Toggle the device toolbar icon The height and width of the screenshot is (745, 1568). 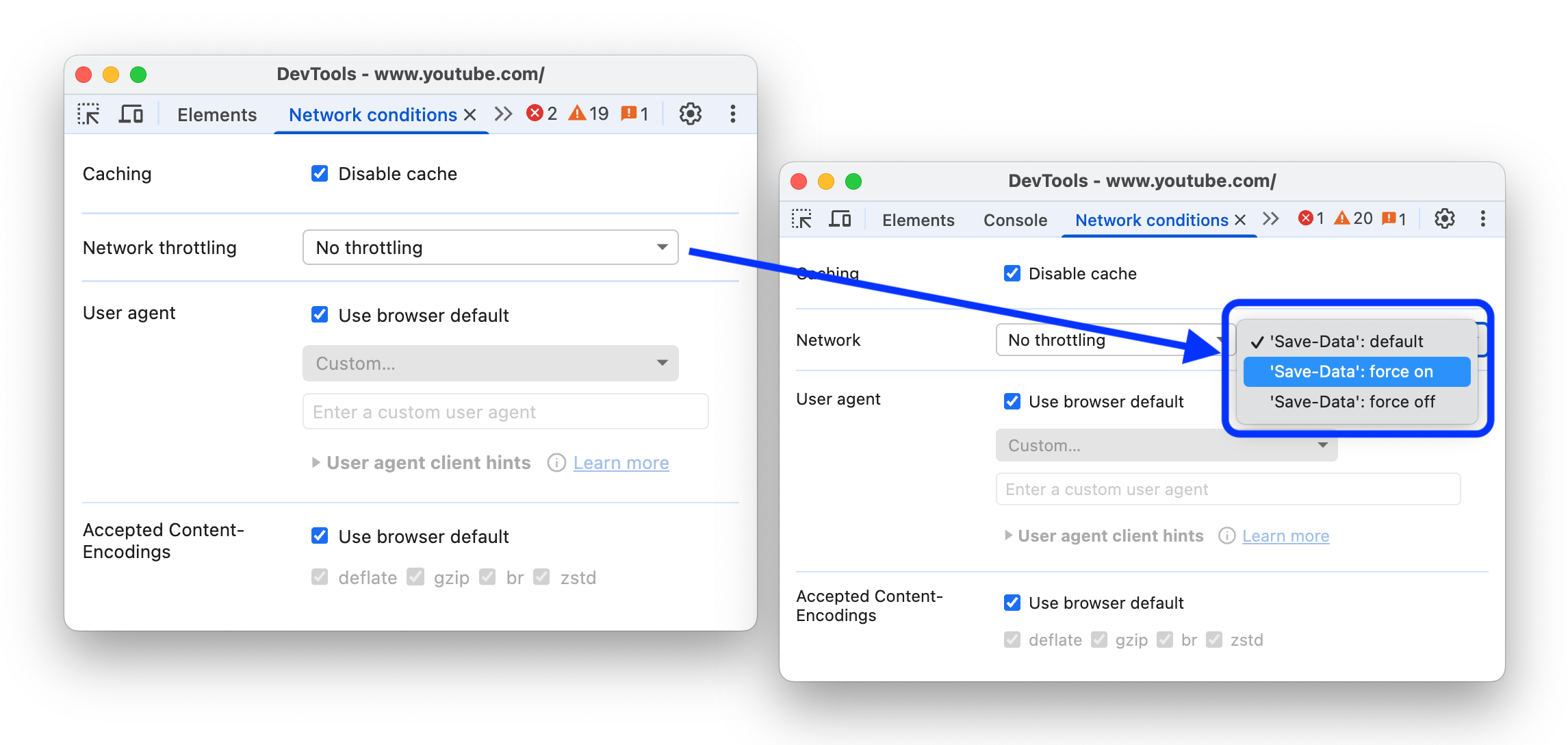[x=130, y=114]
